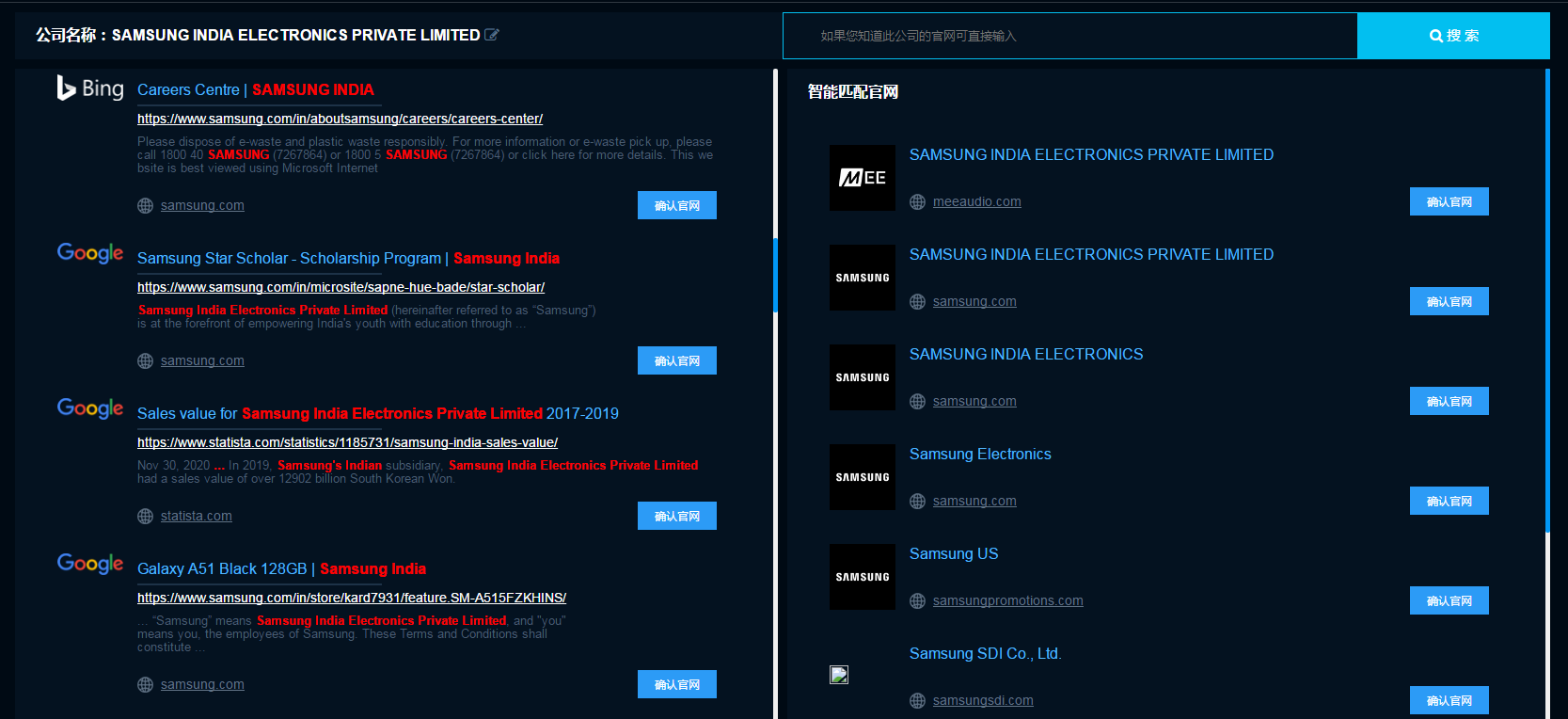Viewport: 1568px width, 719px height.
Task: Open first SAMSUNG INDIA ELECTRONICS PRIVATE LIMITED match
Action: [x=1091, y=154]
